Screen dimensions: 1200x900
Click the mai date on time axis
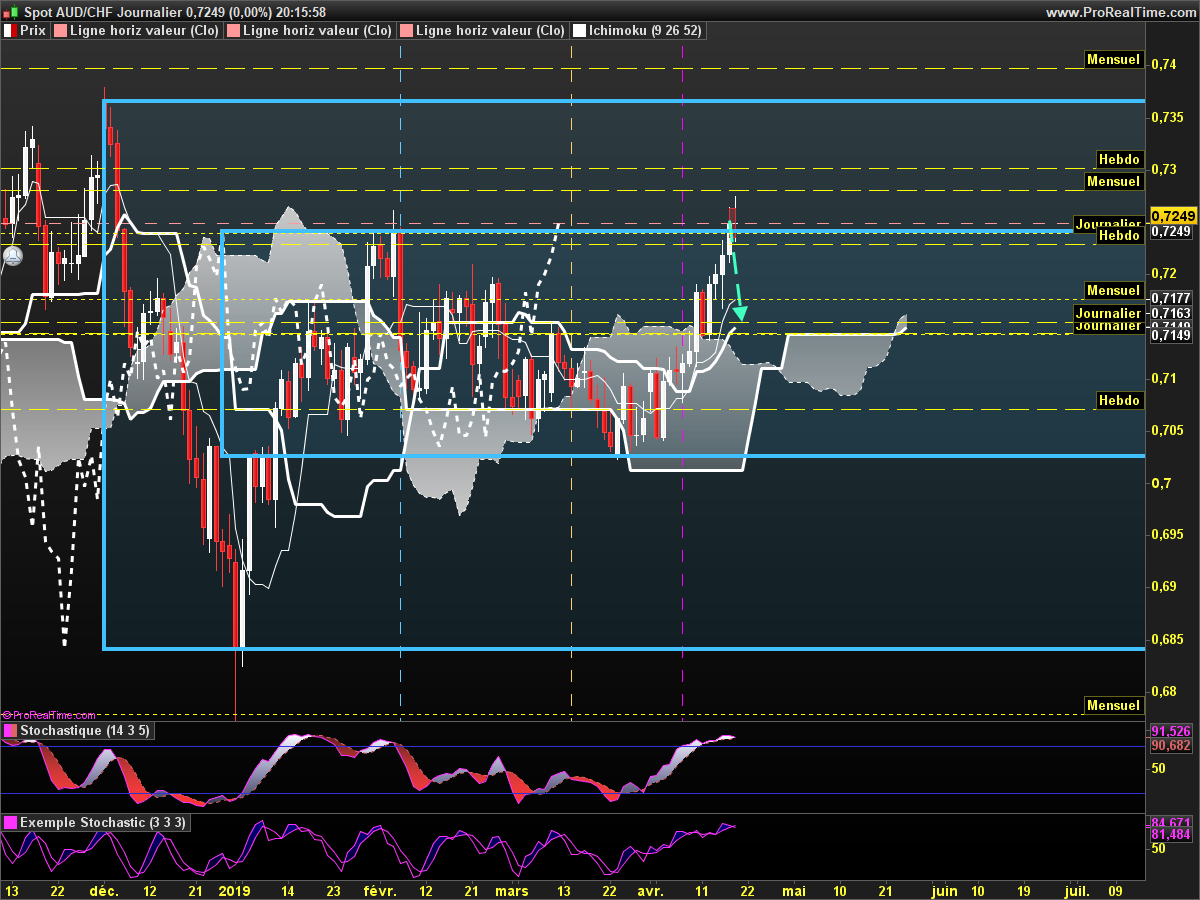(x=794, y=890)
